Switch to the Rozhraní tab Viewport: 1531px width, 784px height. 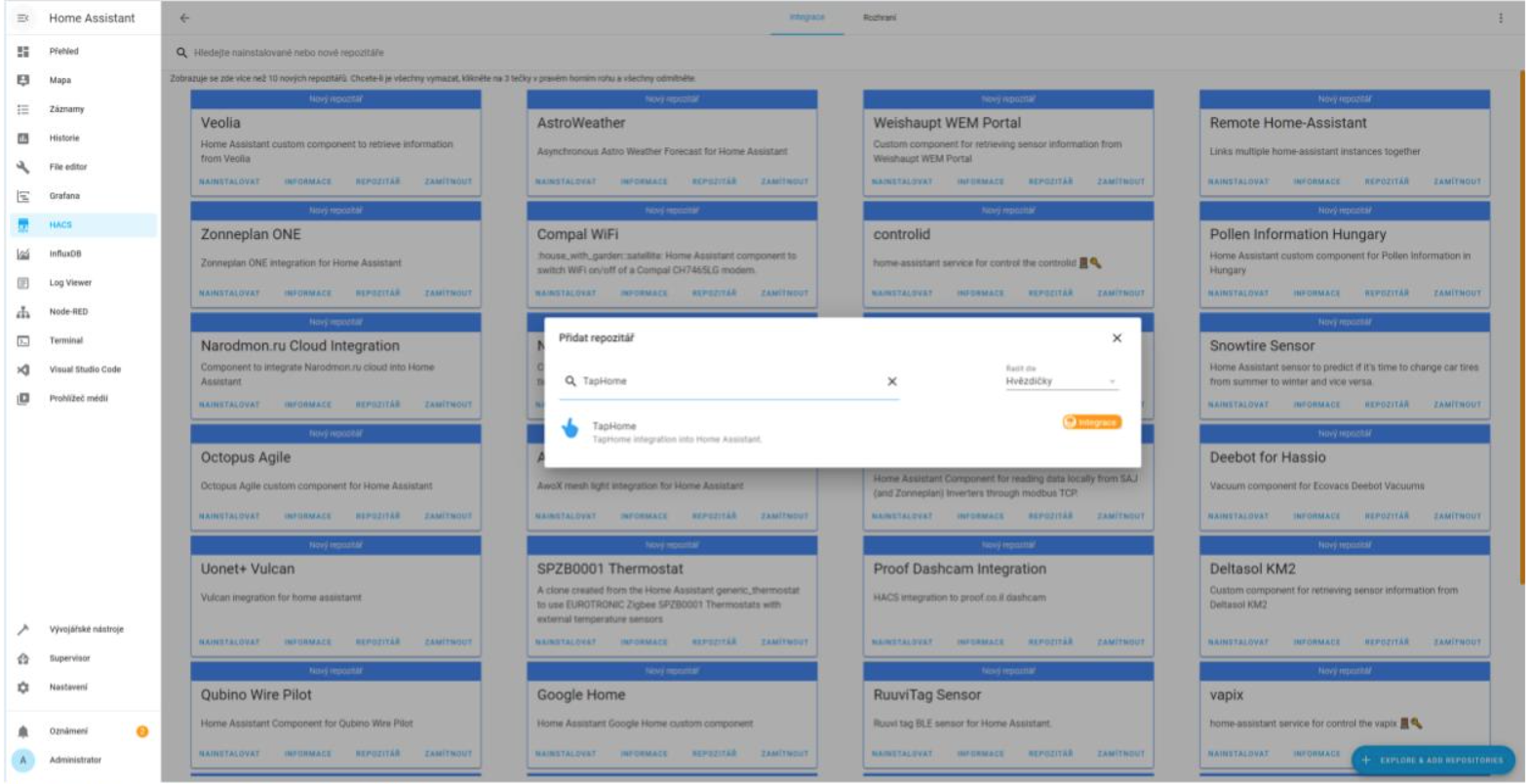pyautogui.click(x=879, y=18)
